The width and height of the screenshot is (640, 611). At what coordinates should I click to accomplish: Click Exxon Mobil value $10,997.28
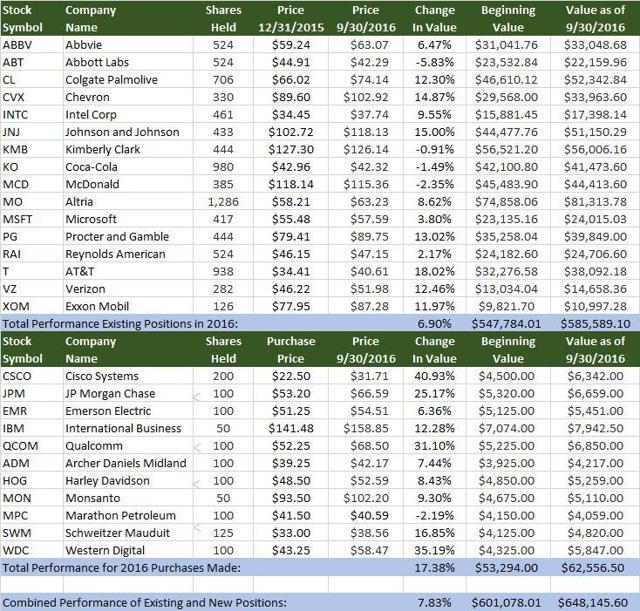(x=595, y=306)
